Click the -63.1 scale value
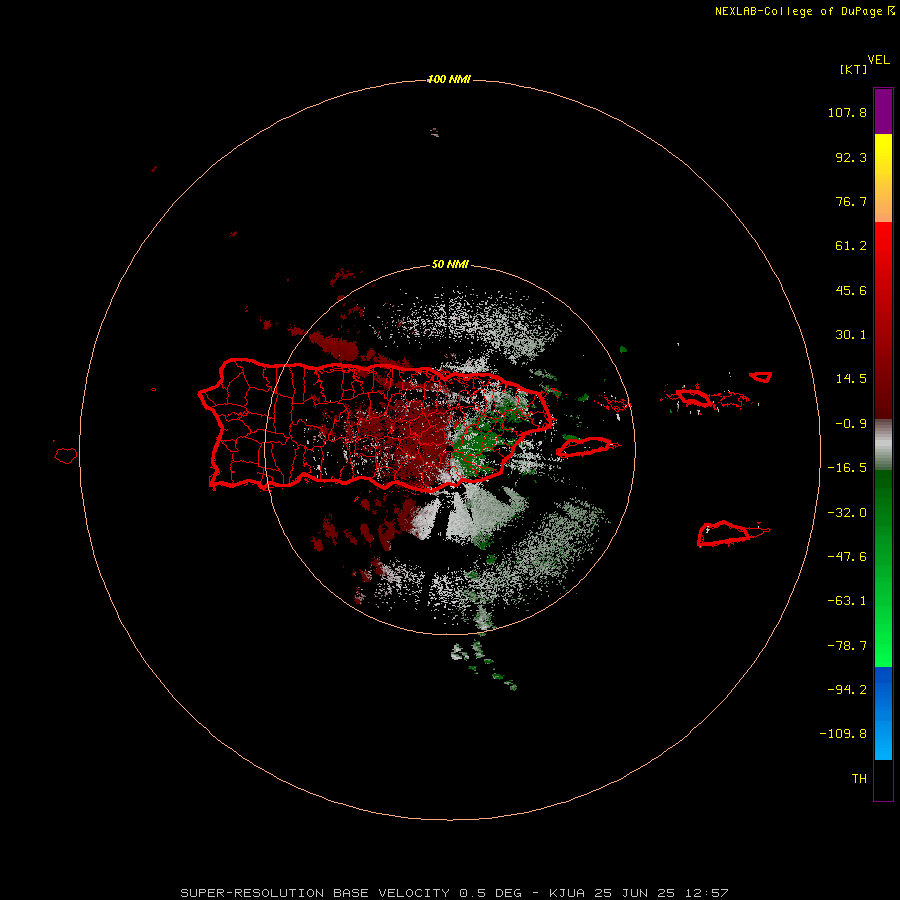Image resolution: width=900 pixels, height=900 pixels. pyautogui.click(x=847, y=601)
